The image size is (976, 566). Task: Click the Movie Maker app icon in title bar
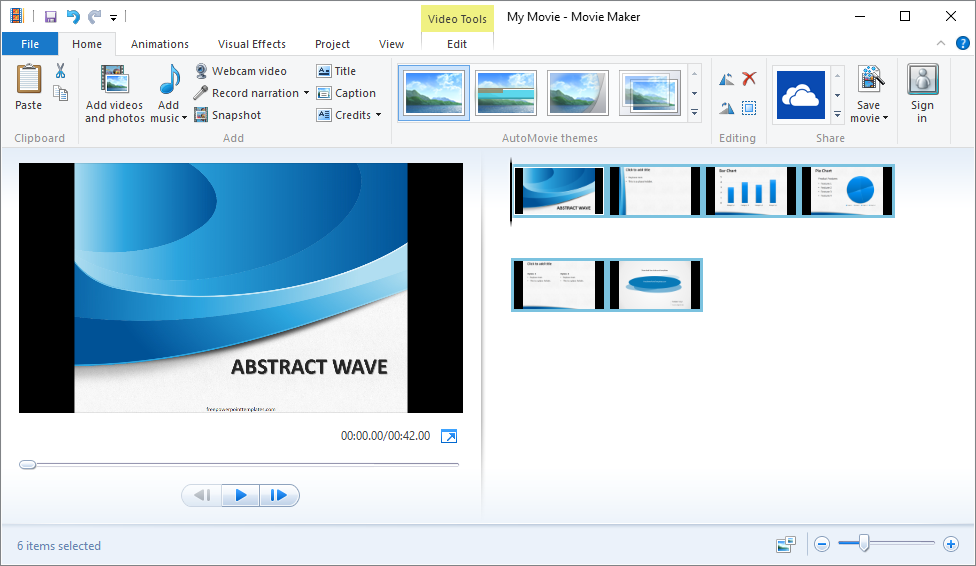16,16
